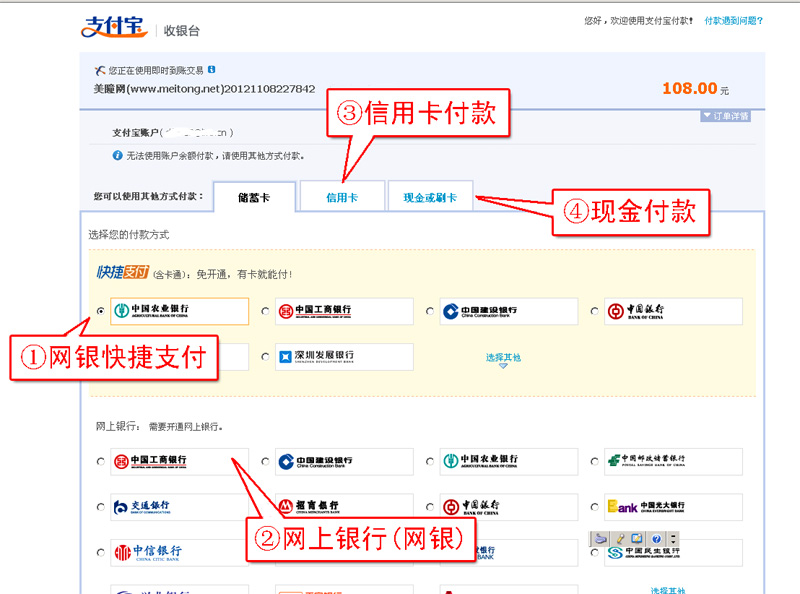Click the 快捷支付 logo
Image resolution: width=800 pixels, height=594 pixels.
tap(123, 273)
